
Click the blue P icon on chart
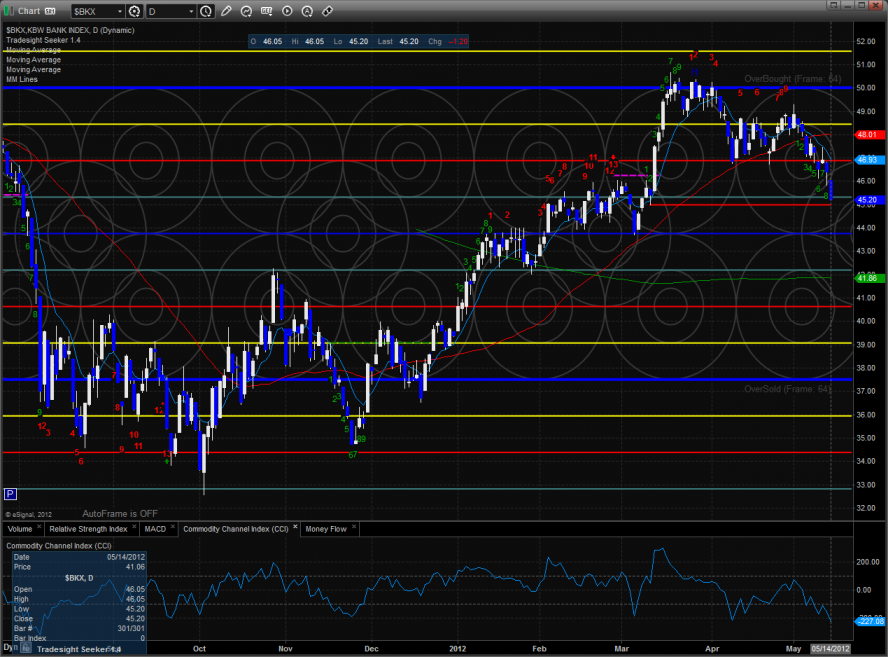pos(10,493)
